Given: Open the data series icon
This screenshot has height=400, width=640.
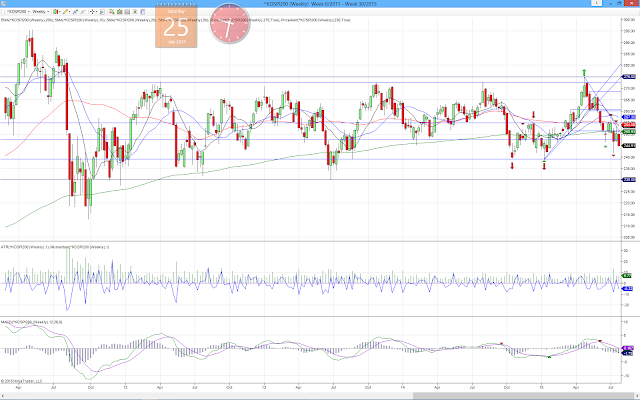Looking at the screenshot, I should [120, 12].
